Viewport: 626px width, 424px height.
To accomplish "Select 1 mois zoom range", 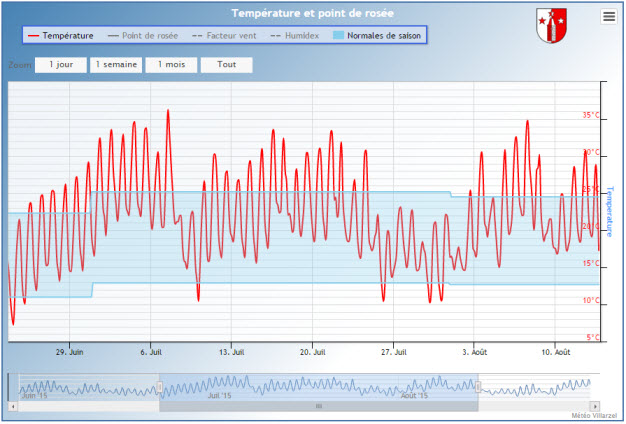I will tap(170, 64).
